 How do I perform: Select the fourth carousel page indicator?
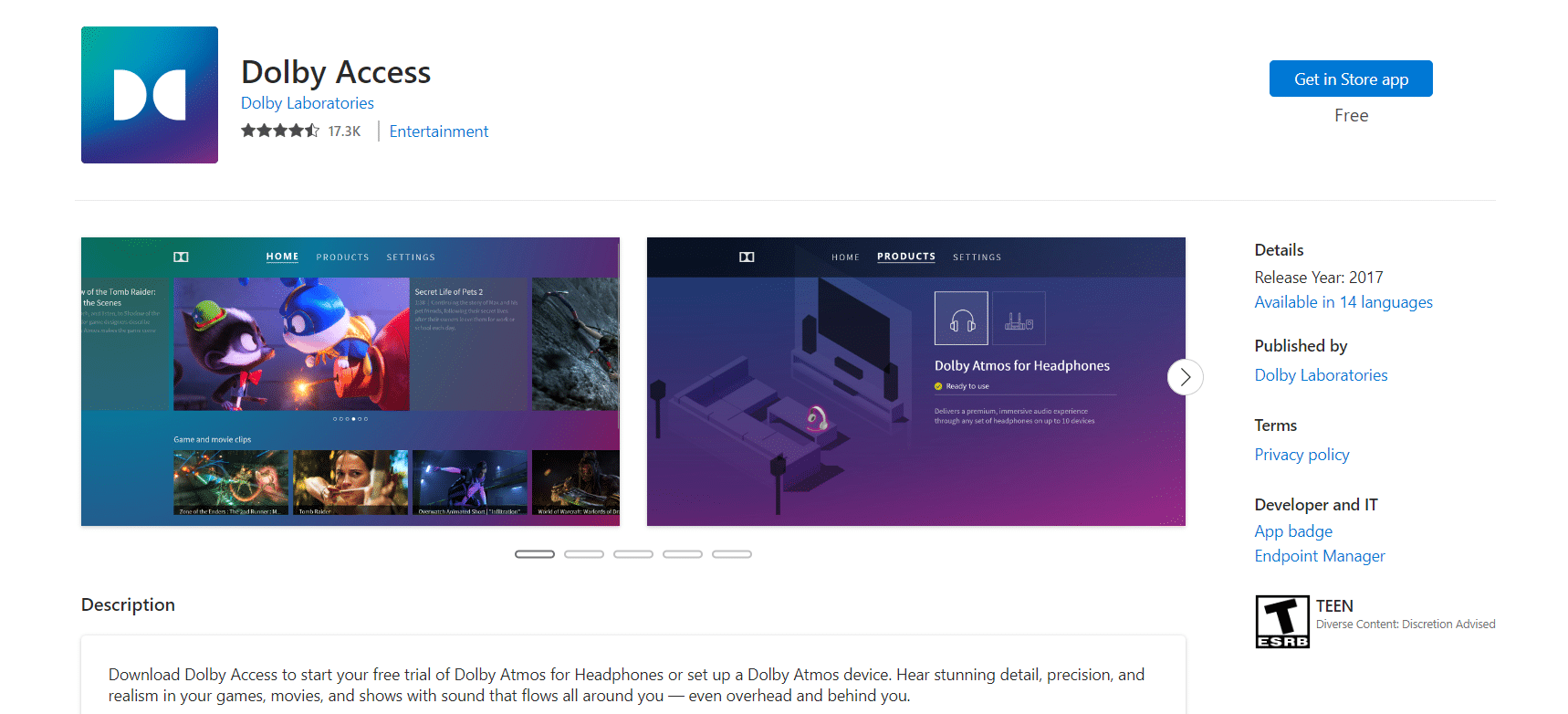tap(683, 554)
